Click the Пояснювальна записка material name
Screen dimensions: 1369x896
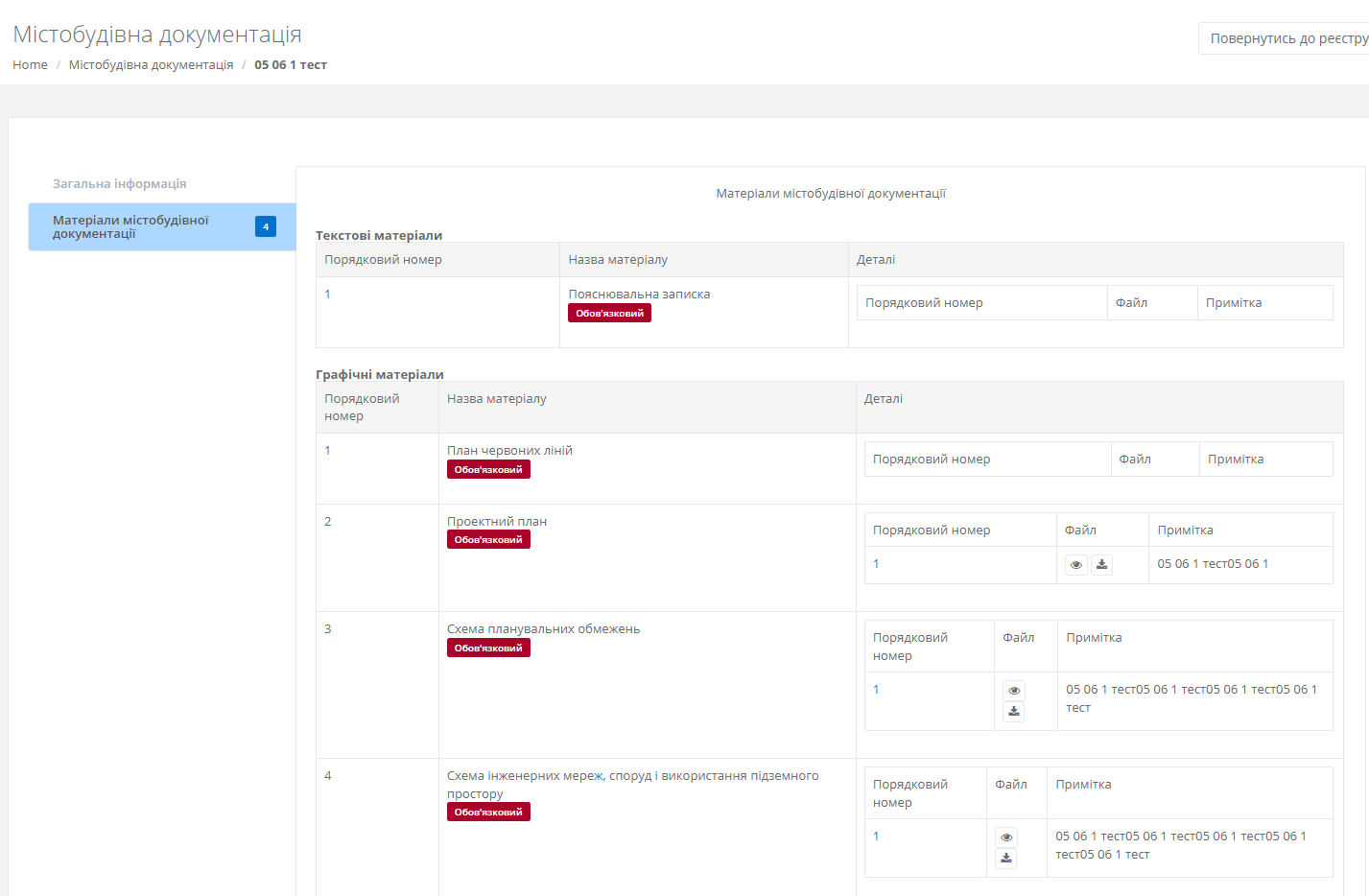[639, 295]
